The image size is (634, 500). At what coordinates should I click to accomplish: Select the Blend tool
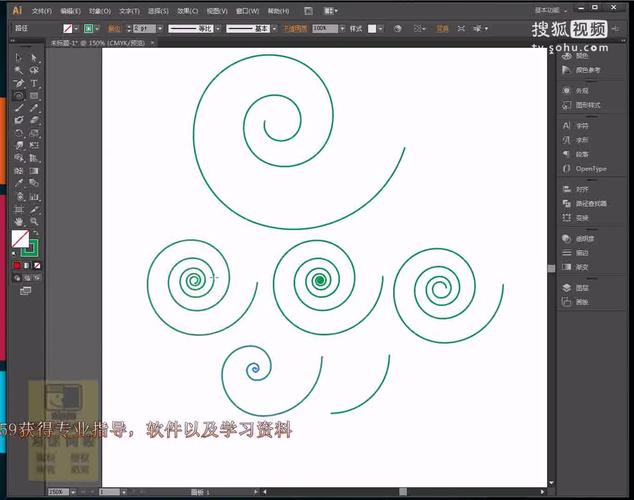(34, 183)
